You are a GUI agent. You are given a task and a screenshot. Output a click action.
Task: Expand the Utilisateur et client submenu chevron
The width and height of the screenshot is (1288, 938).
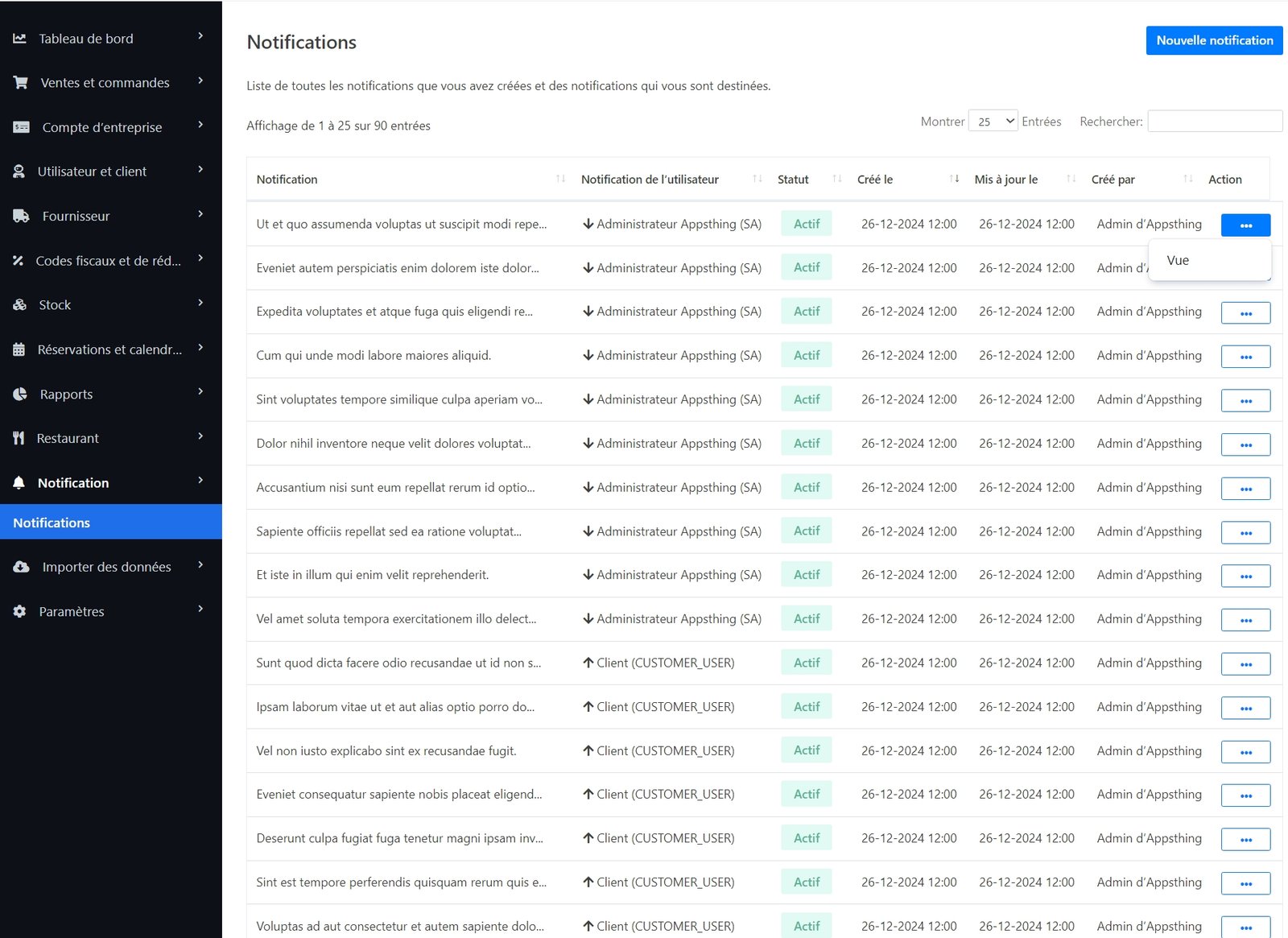[x=200, y=170]
